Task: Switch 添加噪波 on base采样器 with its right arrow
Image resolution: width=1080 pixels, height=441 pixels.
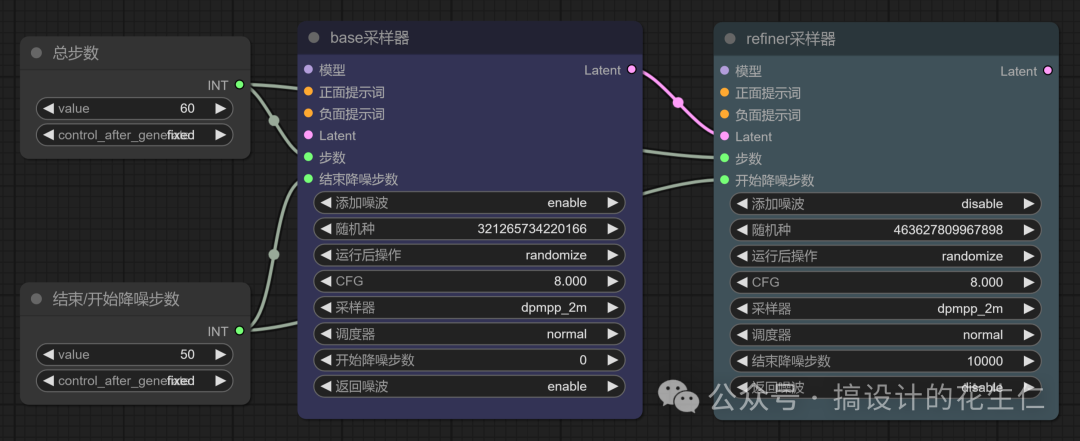Action: (612, 203)
